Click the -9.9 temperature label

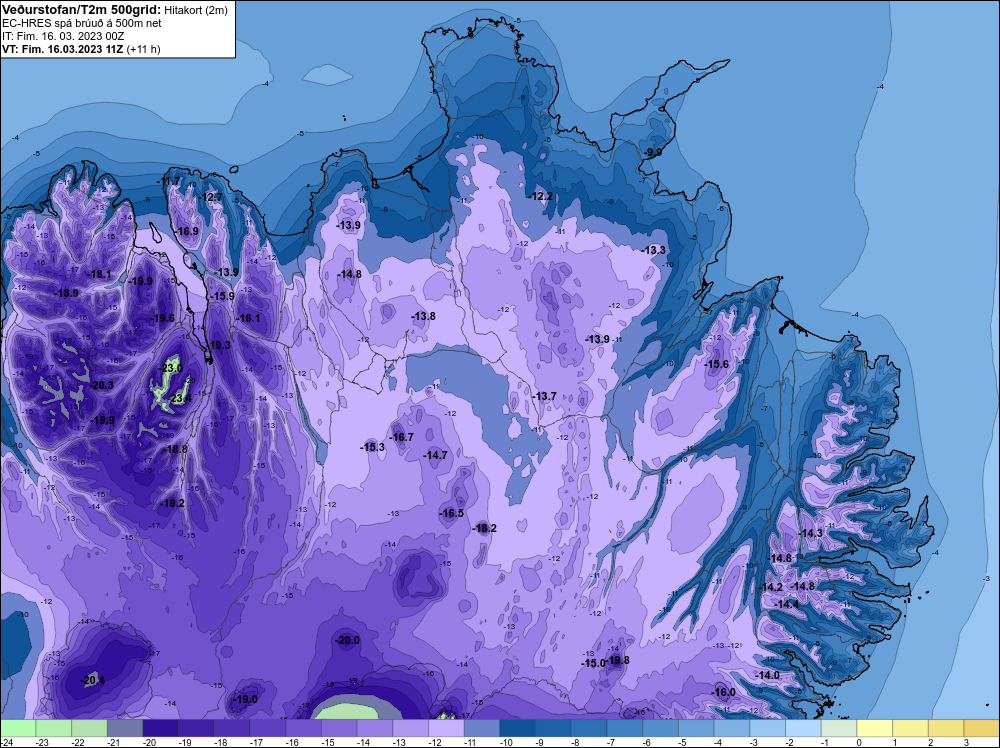[x=652, y=152]
